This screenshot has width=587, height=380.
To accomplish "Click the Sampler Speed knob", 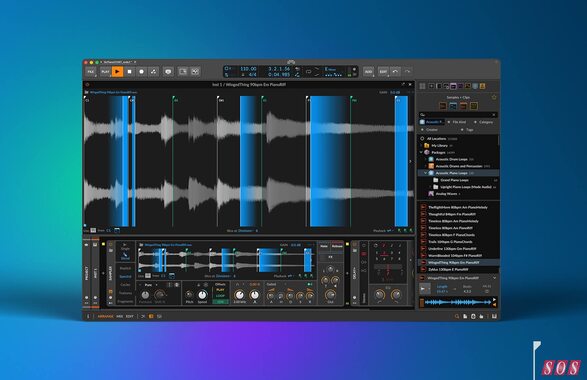I will (202, 295).
